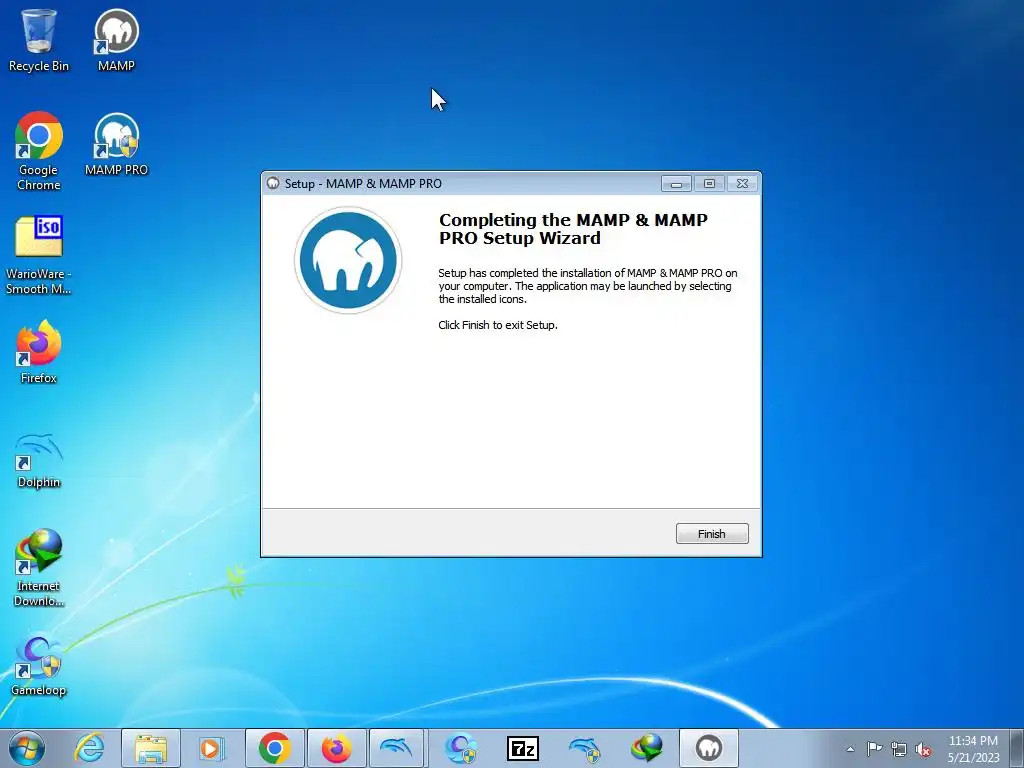Open the clock showing 11:34 PM

pyautogui.click(x=973, y=748)
